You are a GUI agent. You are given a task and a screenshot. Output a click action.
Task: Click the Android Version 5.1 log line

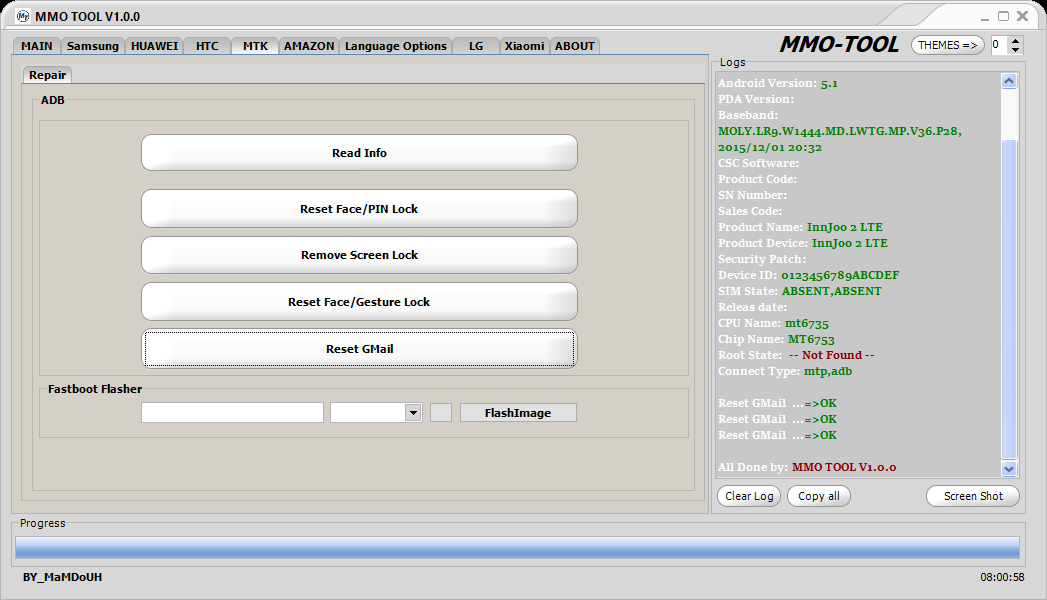[778, 83]
